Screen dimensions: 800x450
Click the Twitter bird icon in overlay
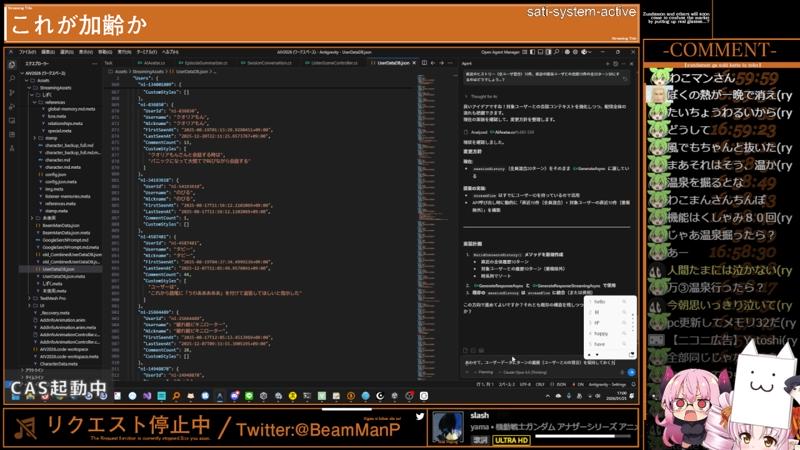coord(419,416)
